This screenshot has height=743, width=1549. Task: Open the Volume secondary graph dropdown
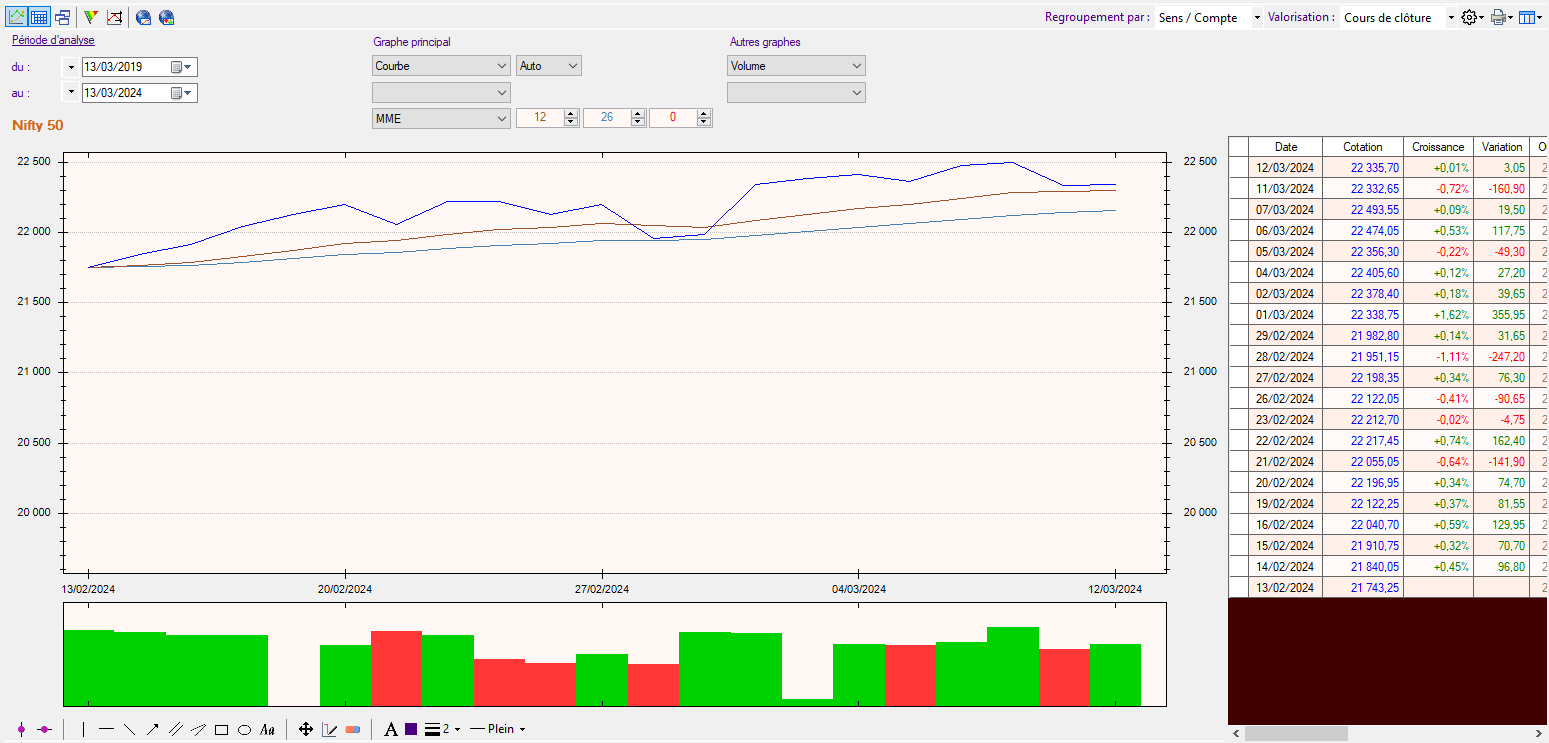(x=796, y=66)
